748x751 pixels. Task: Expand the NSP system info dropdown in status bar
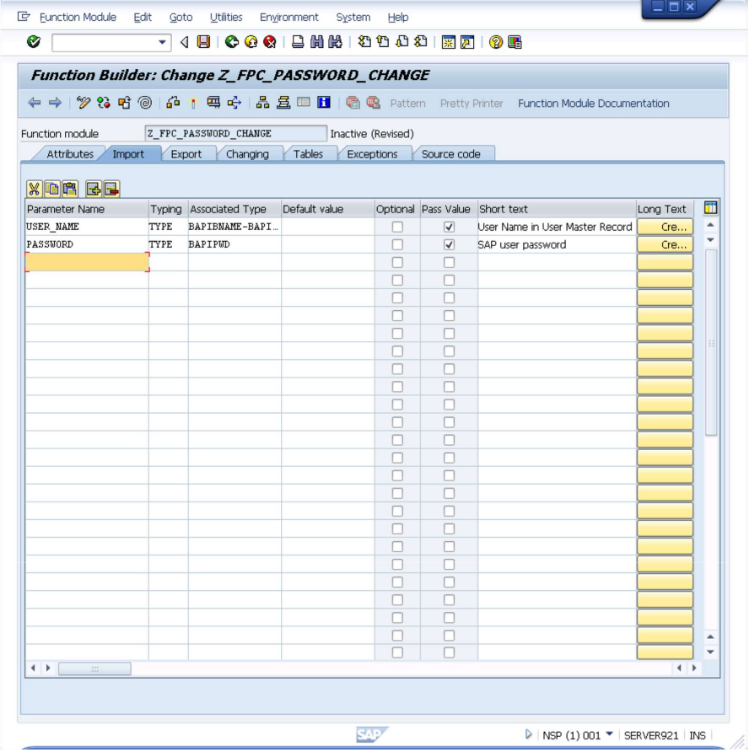tap(609, 735)
